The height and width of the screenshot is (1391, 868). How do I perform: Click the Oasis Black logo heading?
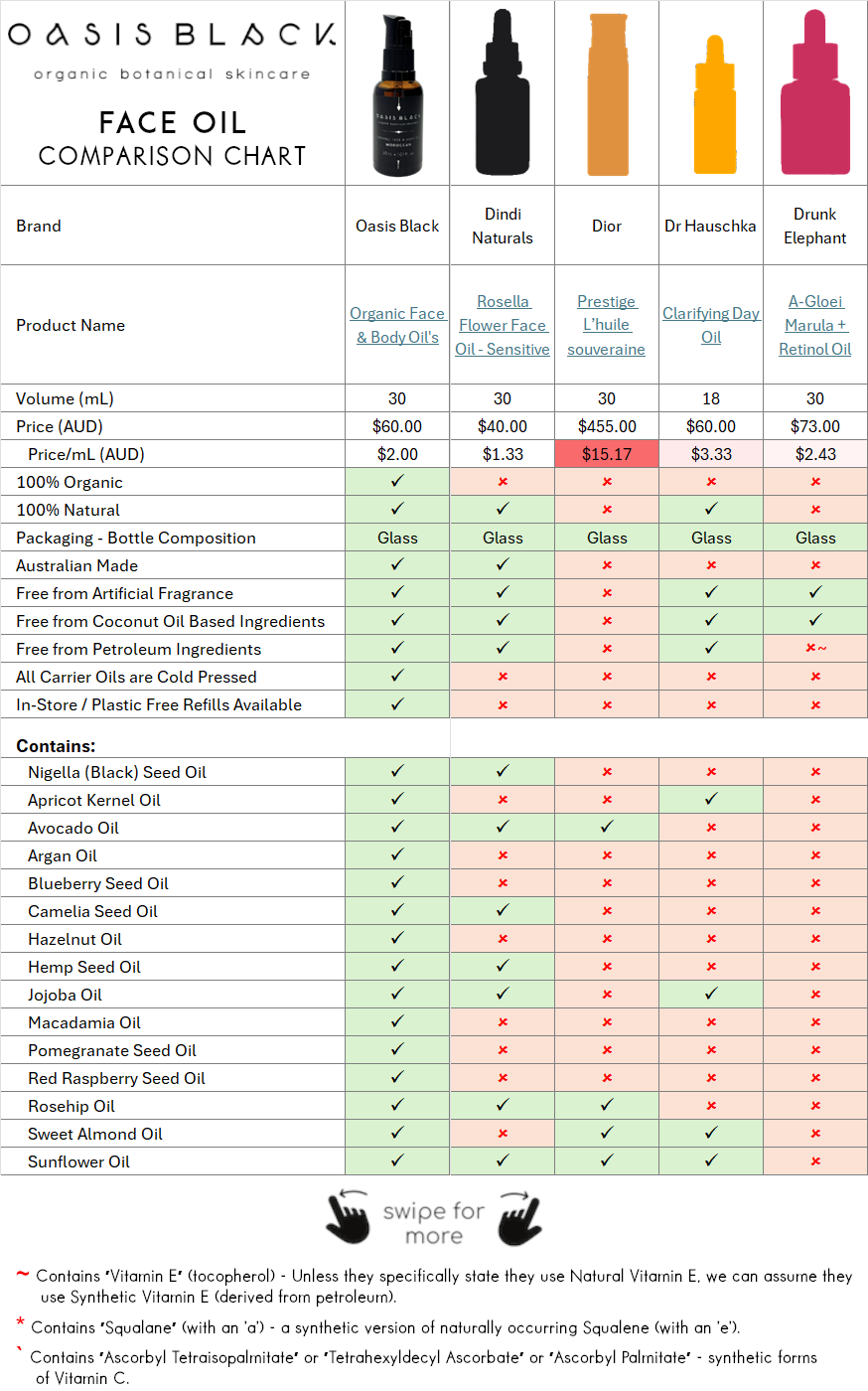[x=172, y=35]
